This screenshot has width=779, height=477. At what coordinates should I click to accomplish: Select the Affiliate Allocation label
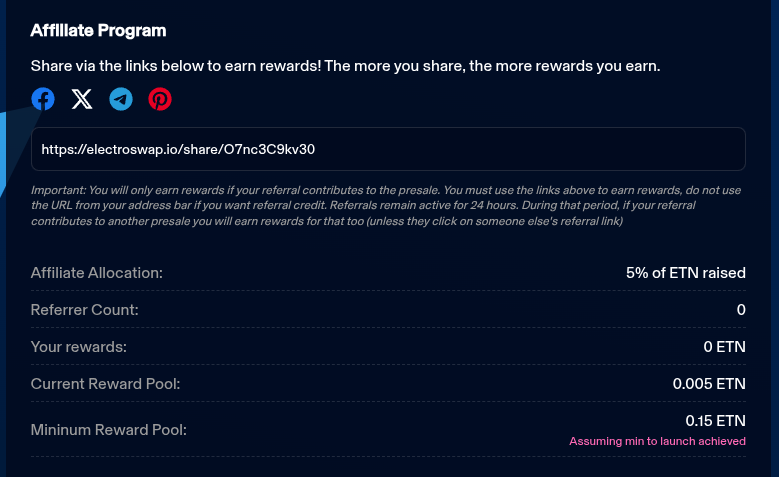[97, 273]
